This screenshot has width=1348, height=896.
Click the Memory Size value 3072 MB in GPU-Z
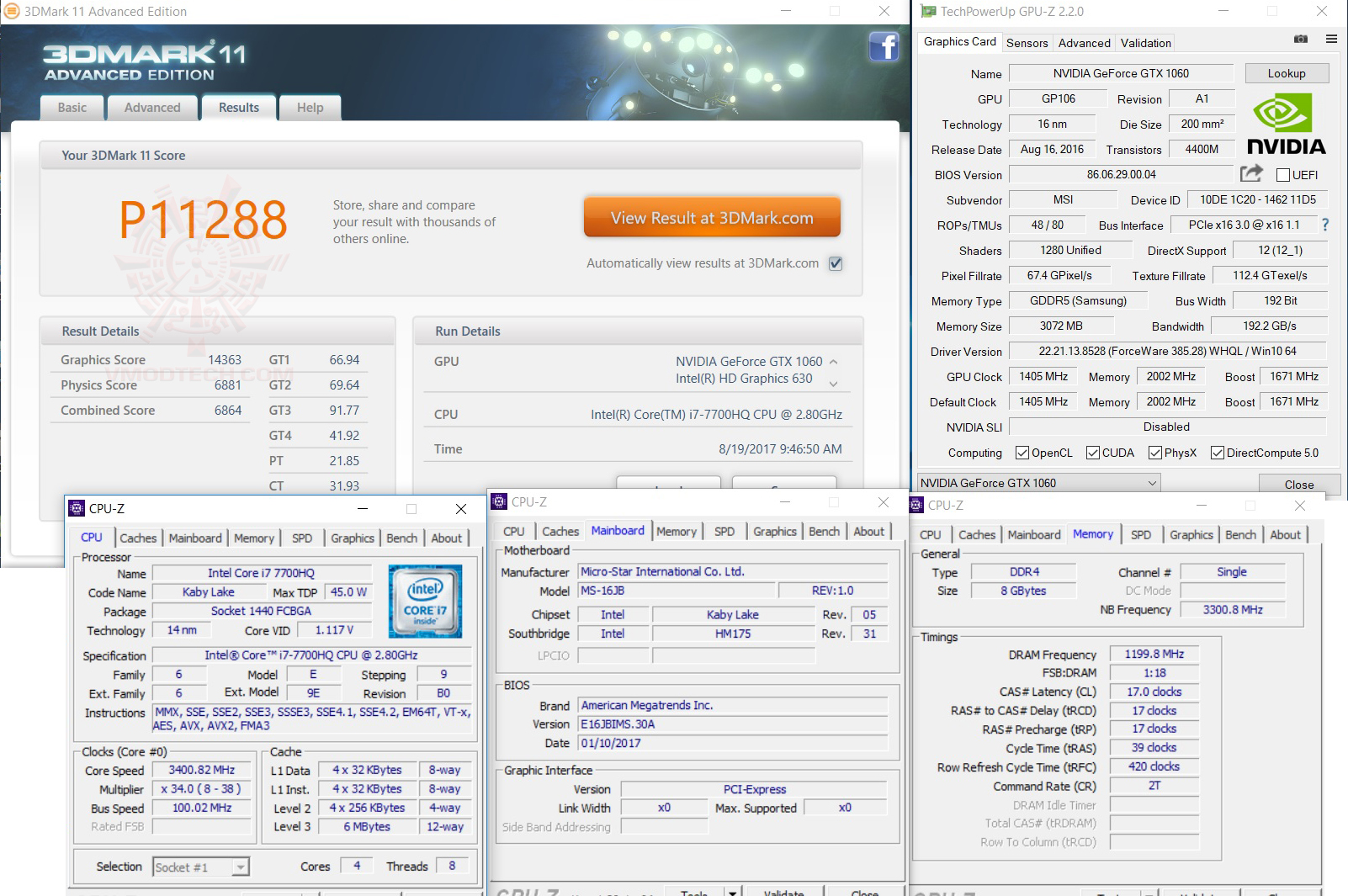[1061, 326]
